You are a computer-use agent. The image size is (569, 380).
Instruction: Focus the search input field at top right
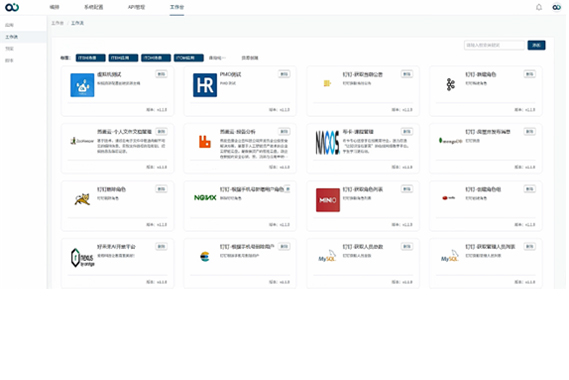pyautogui.click(x=494, y=45)
